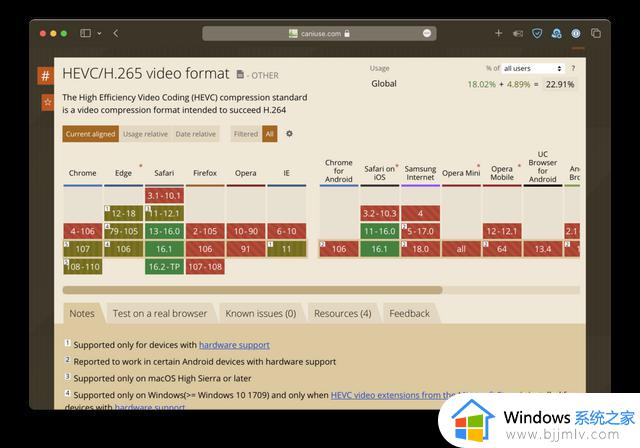640x448 pixels.
Task: Click the horizontal table scrollbar
Action: pos(252,290)
